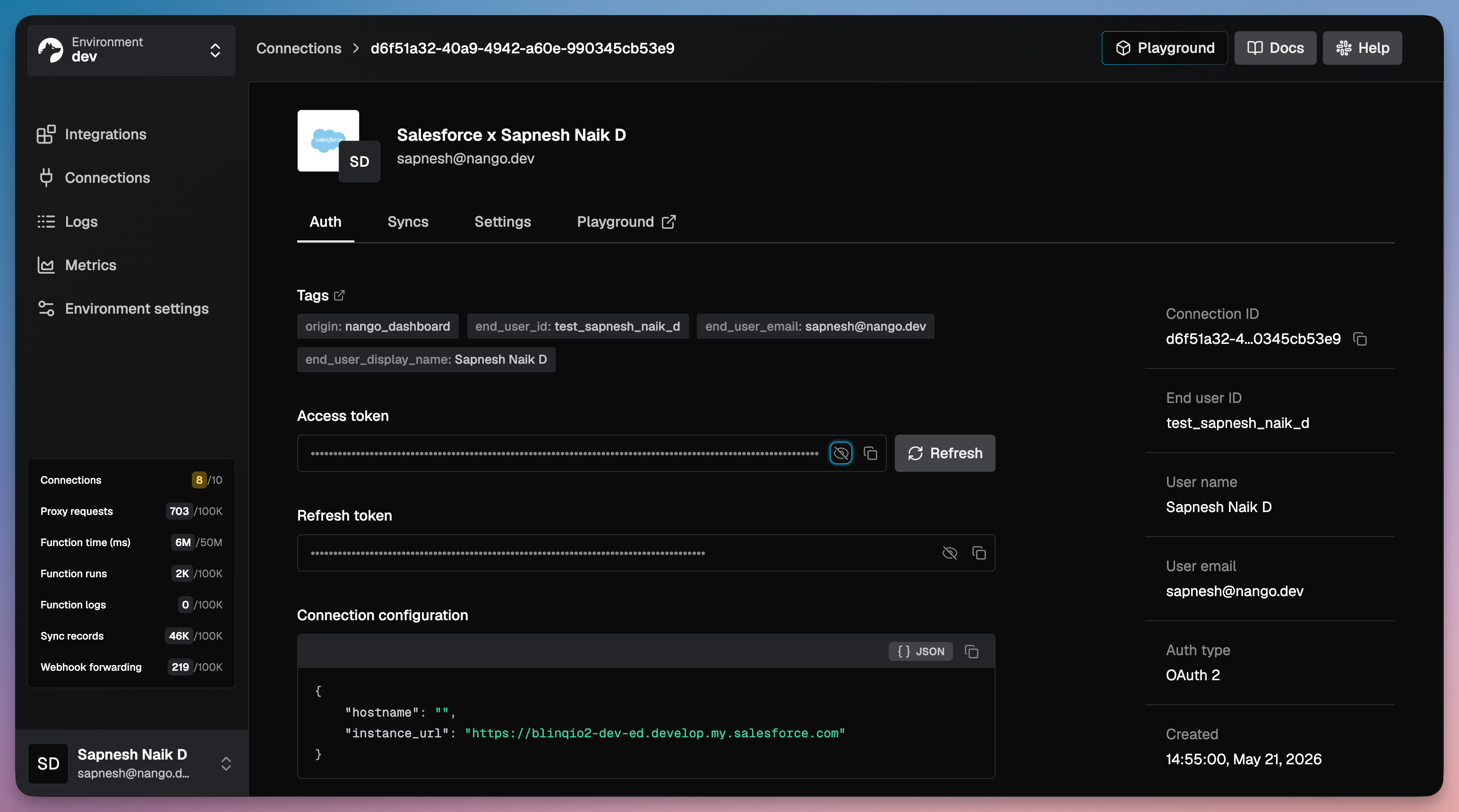Click the origin: nango_dashboard tag
The width and height of the screenshot is (1459, 812).
point(378,327)
